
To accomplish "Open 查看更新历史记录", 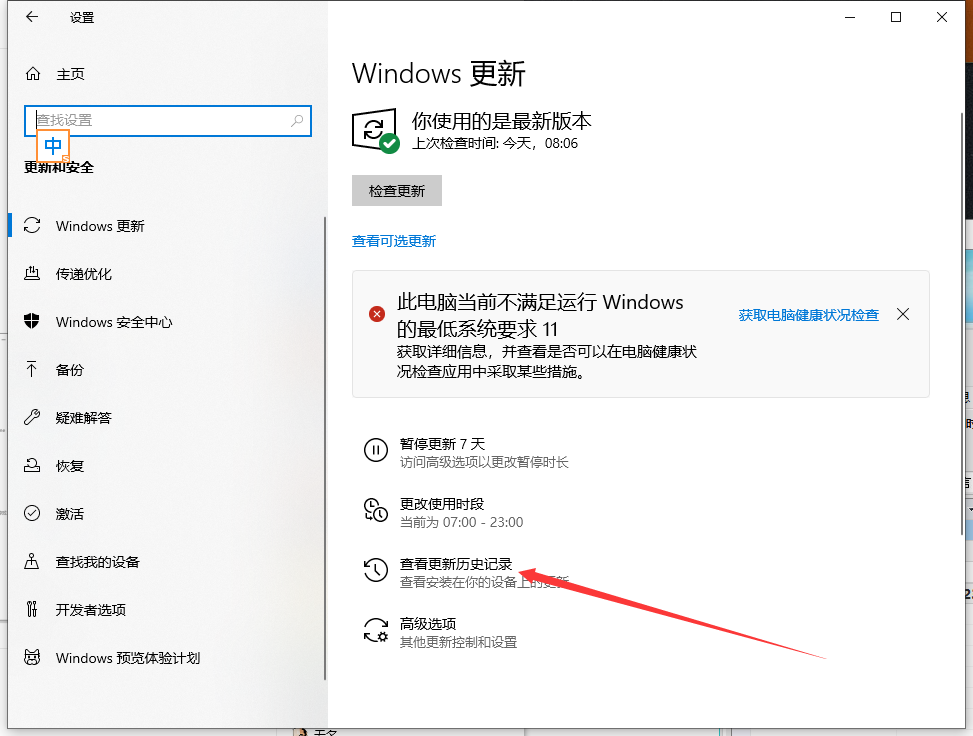I will pos(456,564).
